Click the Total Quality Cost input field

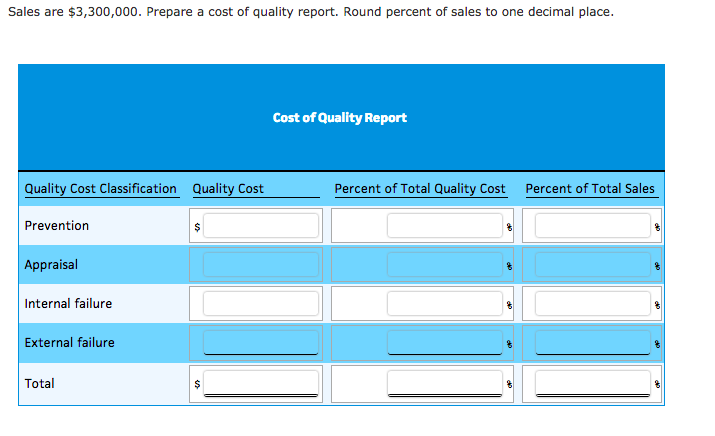pos(261,384)
